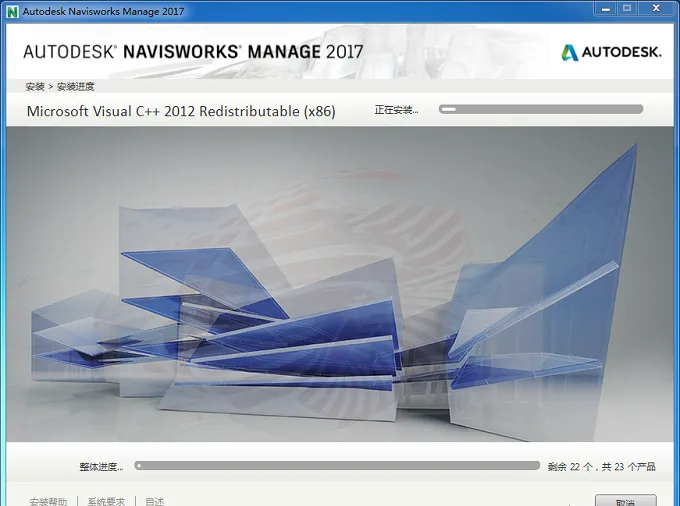680x506 pixels.
Task: Click the 整体进度... label
Action: [x=101, y=467]
